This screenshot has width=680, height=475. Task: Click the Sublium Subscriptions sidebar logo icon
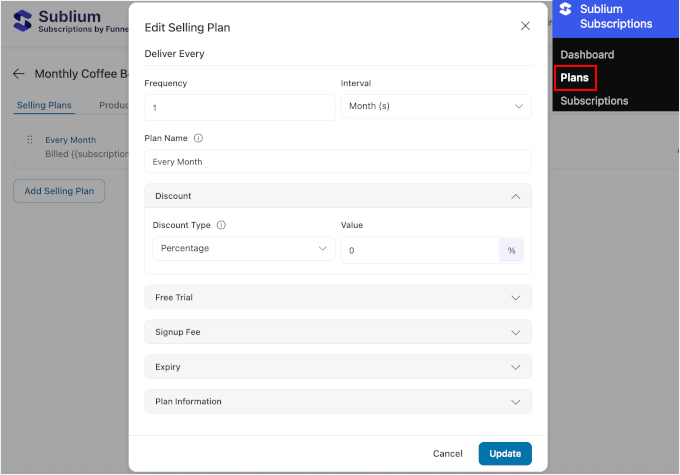(x=566, y=9)
